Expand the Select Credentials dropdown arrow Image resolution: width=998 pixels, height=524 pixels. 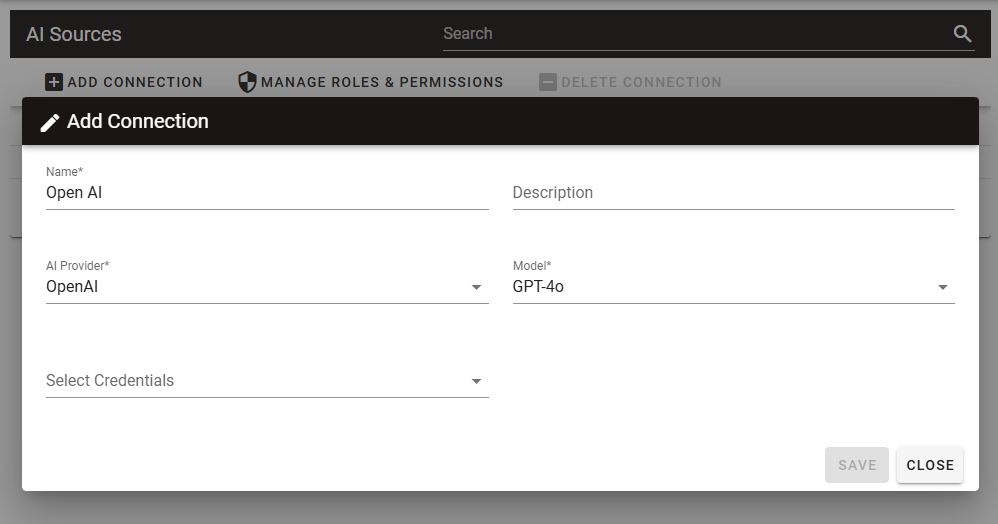coord(476,381)
